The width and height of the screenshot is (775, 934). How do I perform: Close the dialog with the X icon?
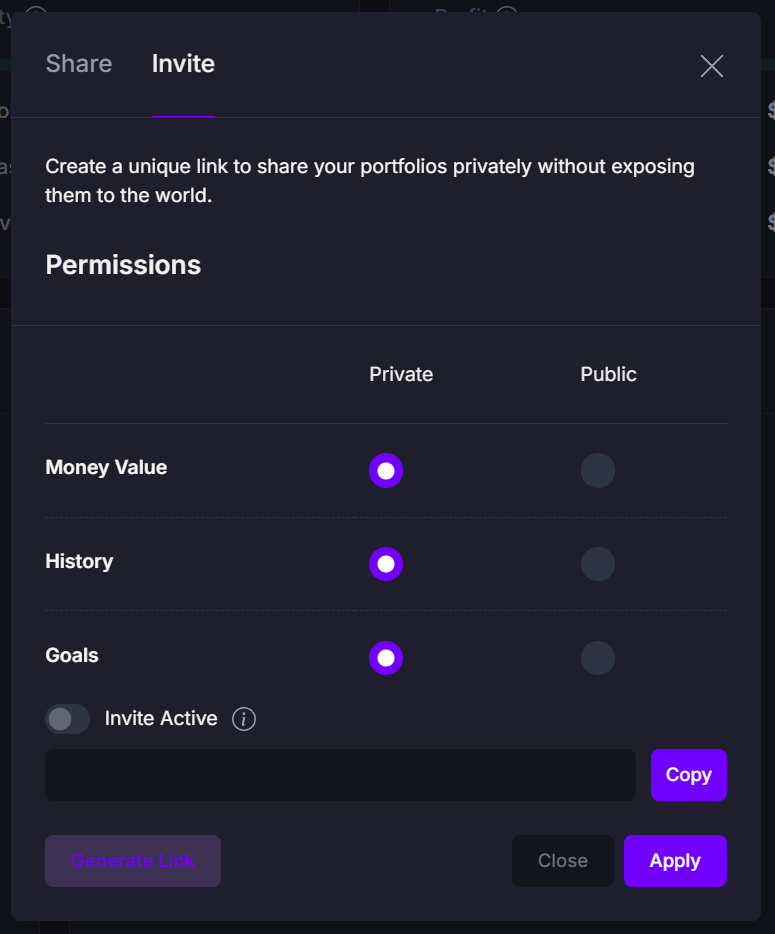(x=711, y=66)
